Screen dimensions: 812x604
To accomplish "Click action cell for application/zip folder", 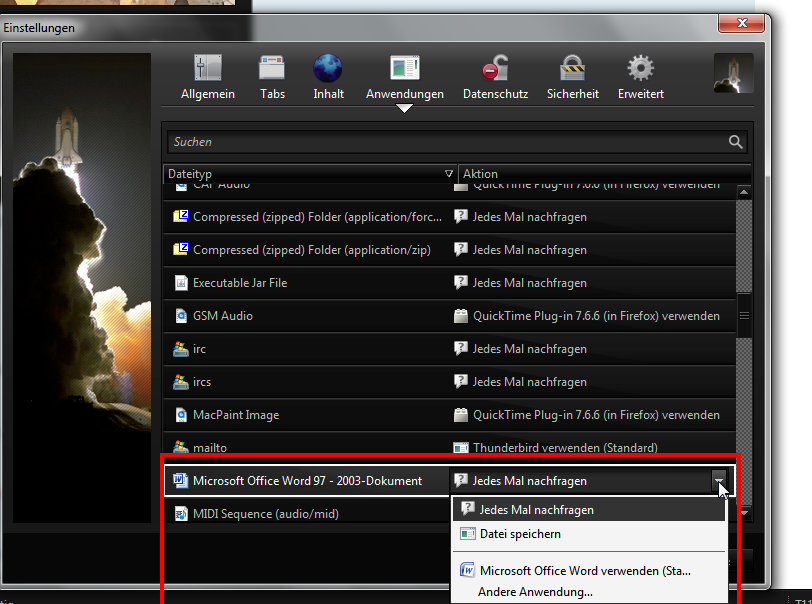I will pos(593,250).
